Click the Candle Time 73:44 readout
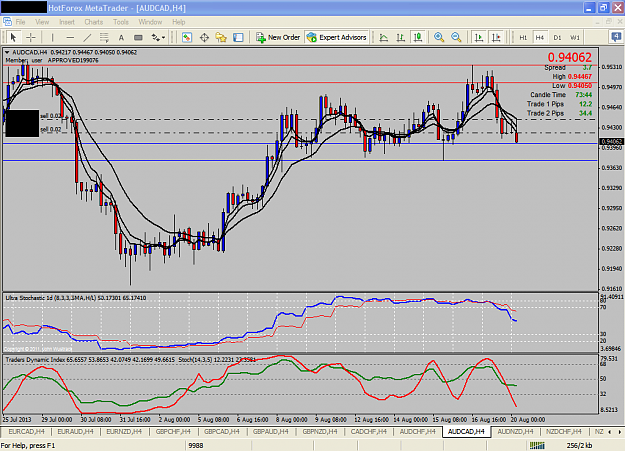The width and height of the screenshot is (625, 451). tap(561, 95)
